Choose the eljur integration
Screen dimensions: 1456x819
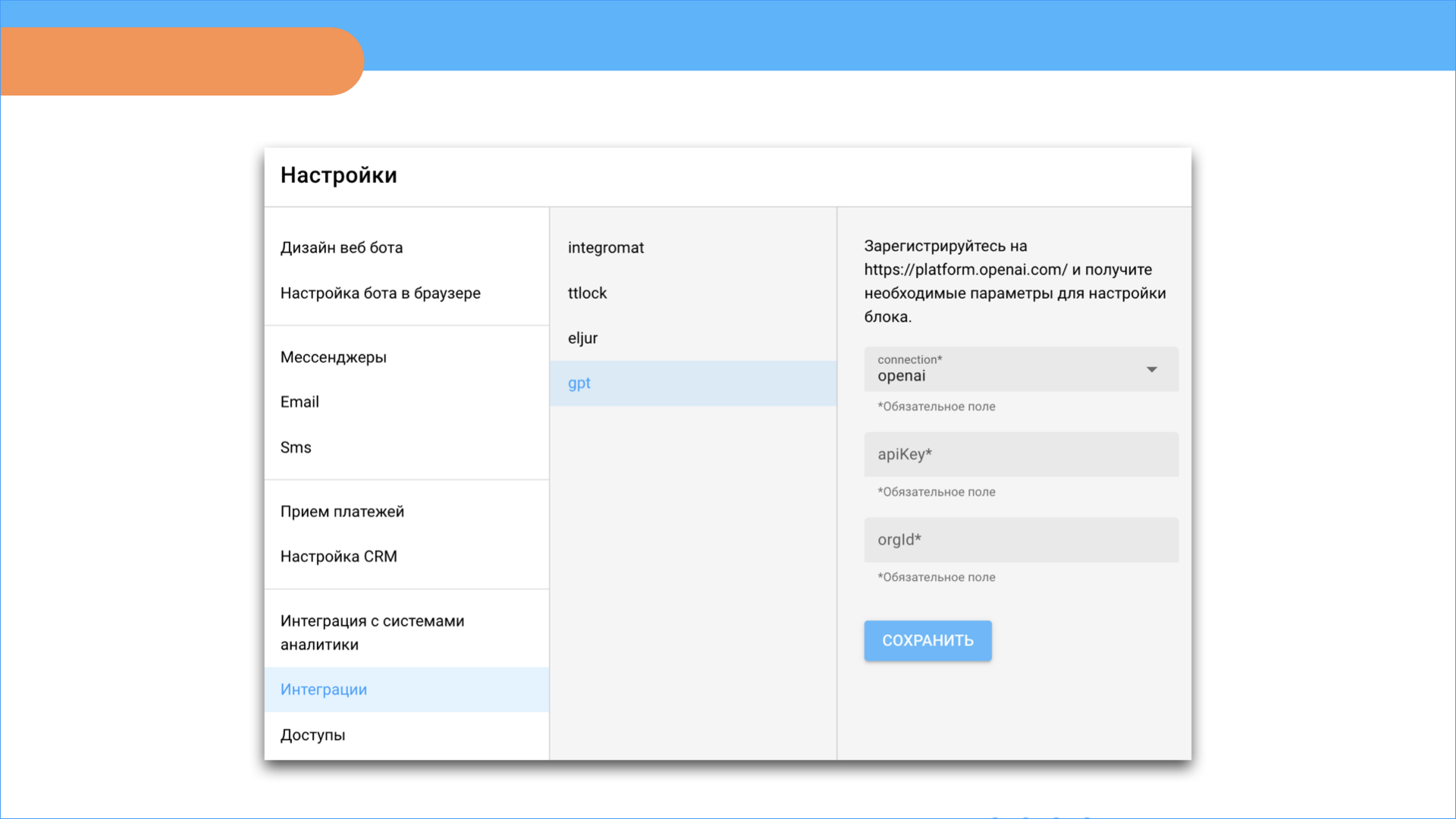(693, 338)
